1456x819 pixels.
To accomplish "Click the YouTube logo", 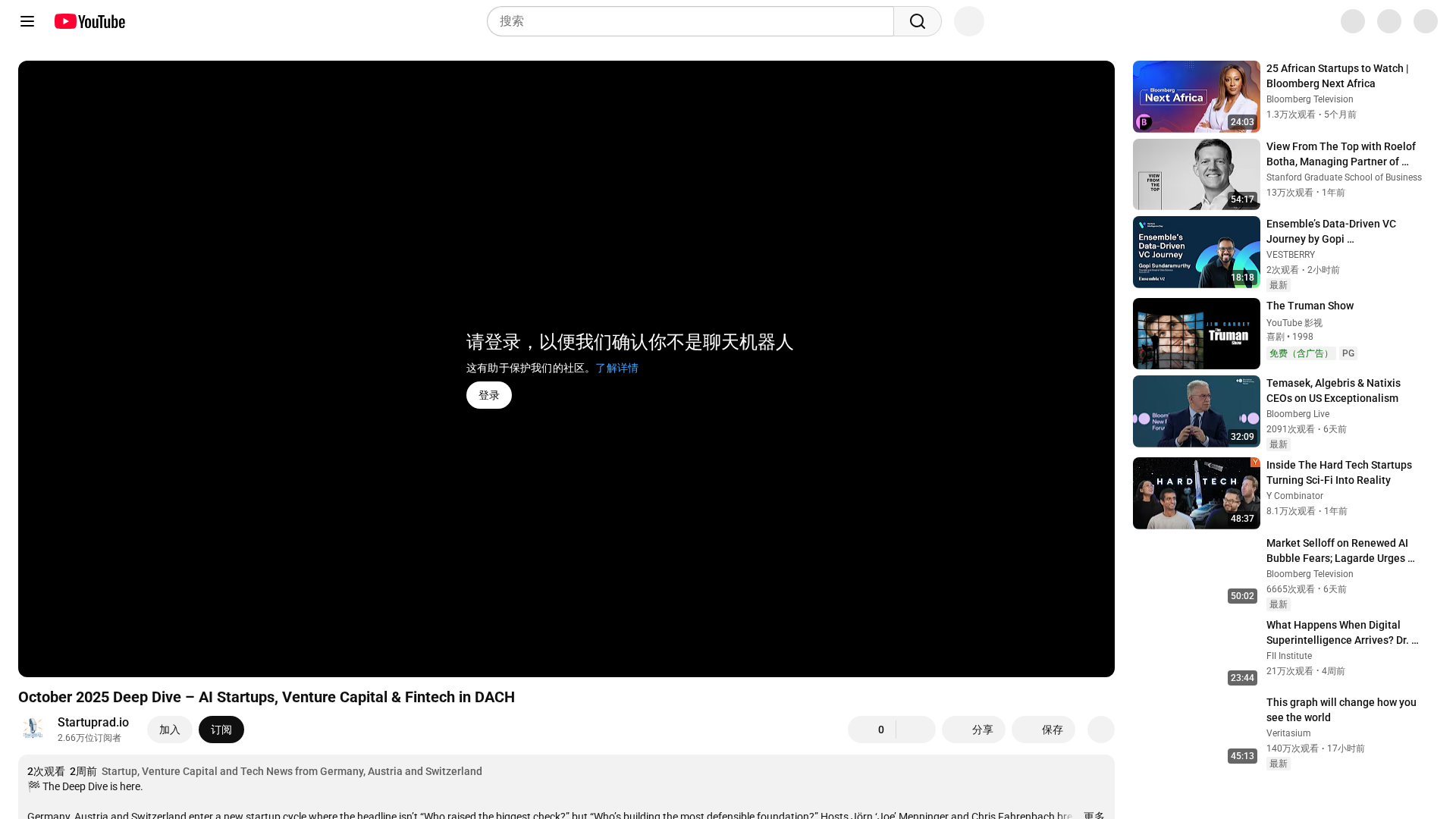I will click(89, 21).
